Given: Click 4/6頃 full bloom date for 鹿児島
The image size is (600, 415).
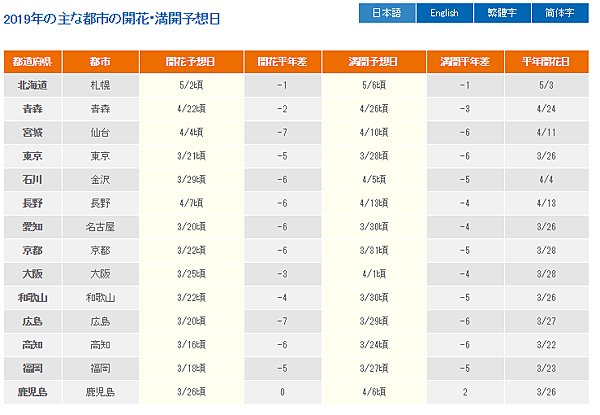Looking at the screenshot, I should point(374,392).
